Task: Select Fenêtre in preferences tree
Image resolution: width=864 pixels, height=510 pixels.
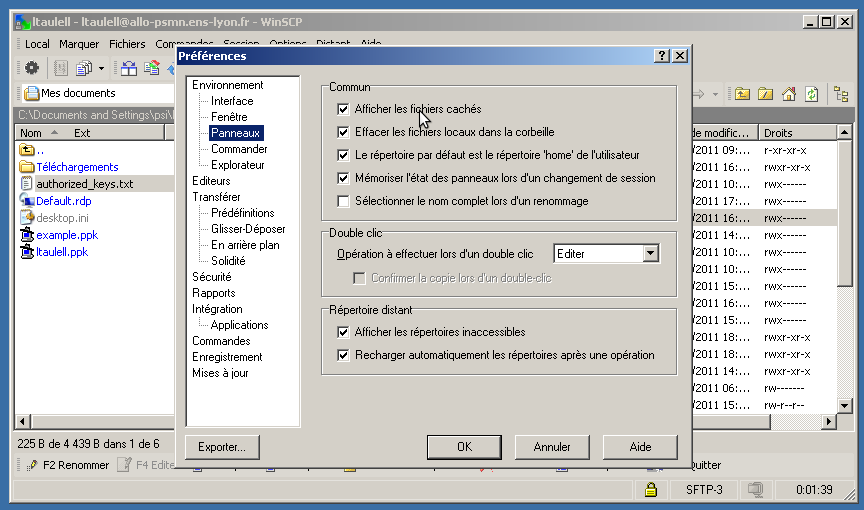Action: click(229, 117)
